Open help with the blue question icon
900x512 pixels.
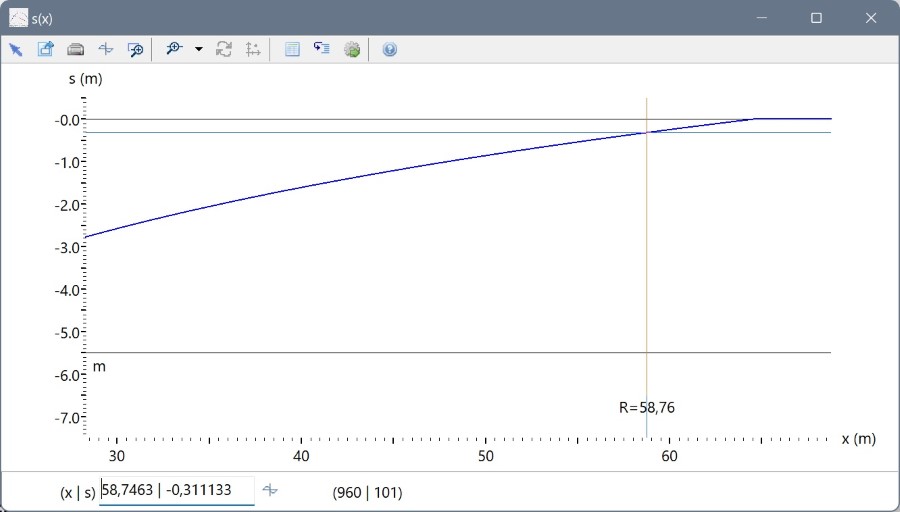pyautogui.click(x=390, y=49)
